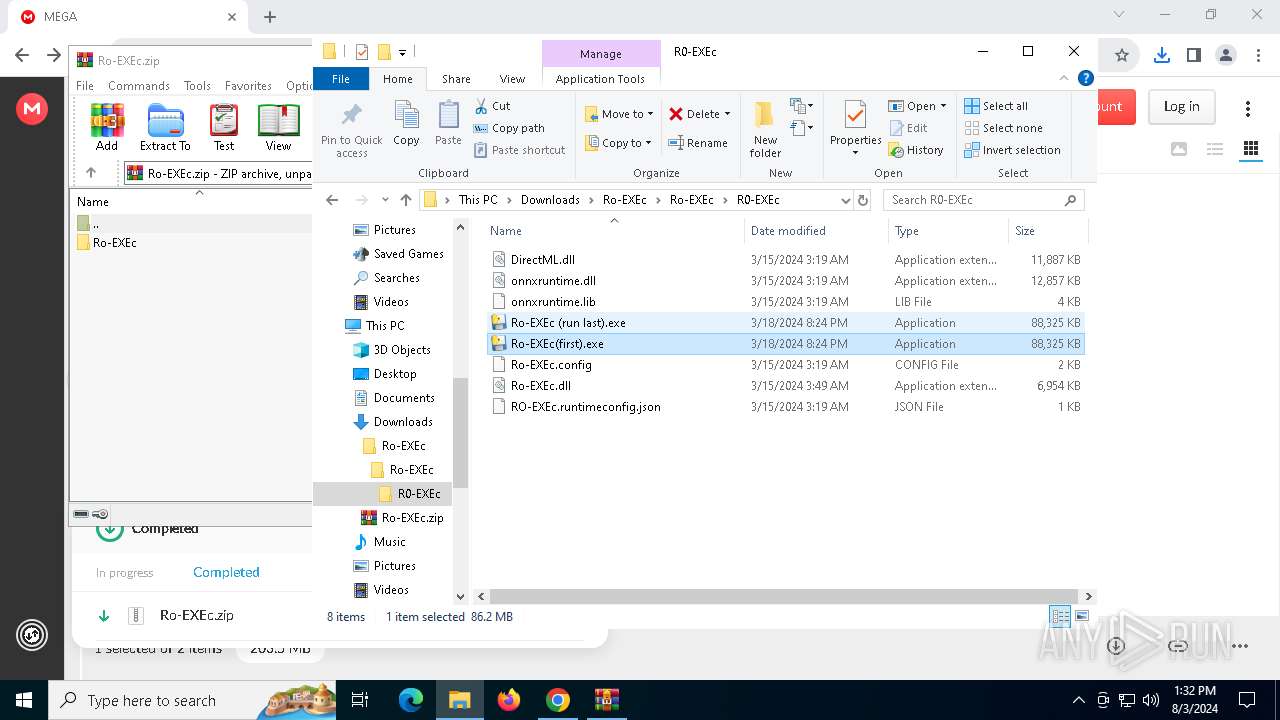Click the navigation pane vertical scrollbar
The height and width of the screenshot is (720, 1280).
(x=461, y=434)
